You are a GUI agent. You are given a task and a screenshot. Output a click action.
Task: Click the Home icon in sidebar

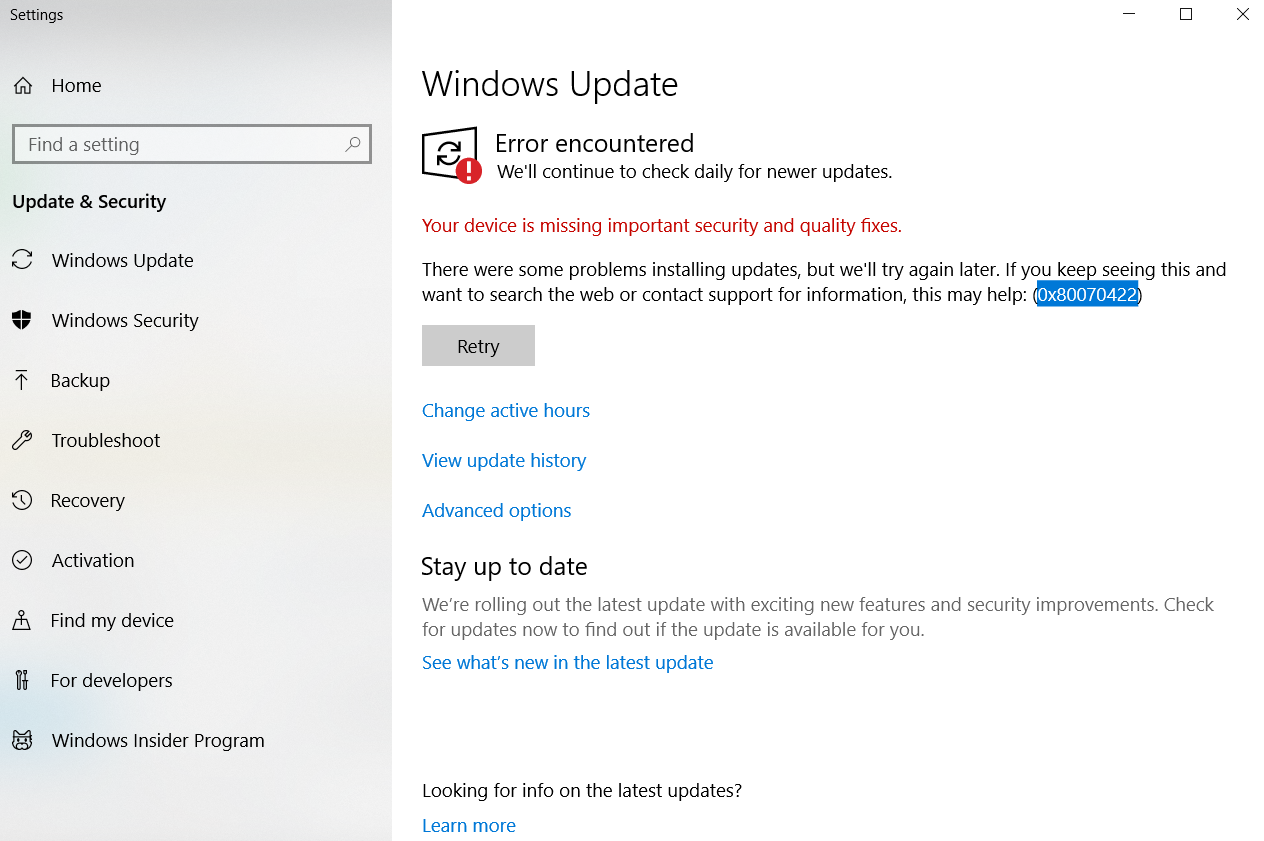[22, 86]
